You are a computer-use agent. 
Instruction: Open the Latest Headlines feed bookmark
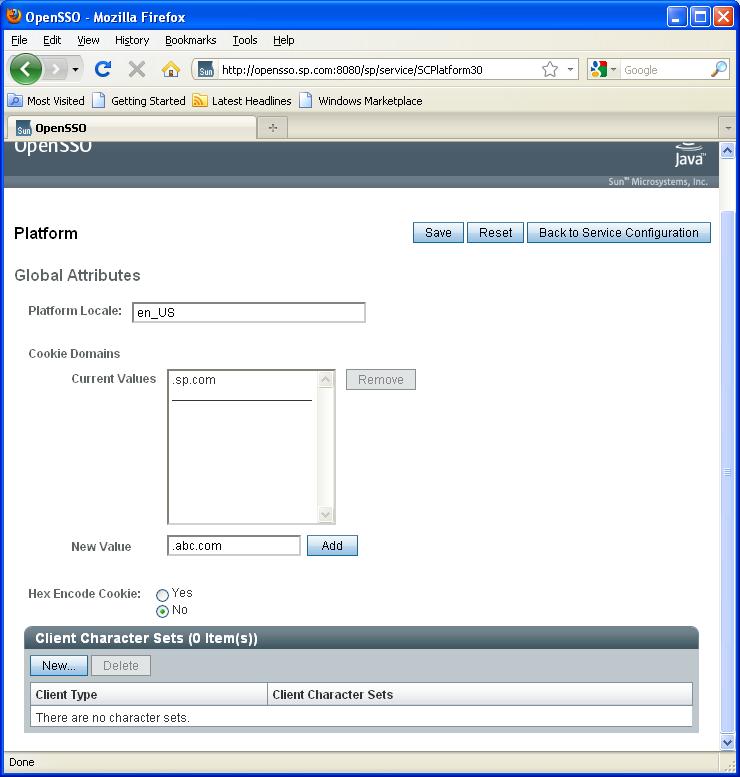tap(242, 101)
